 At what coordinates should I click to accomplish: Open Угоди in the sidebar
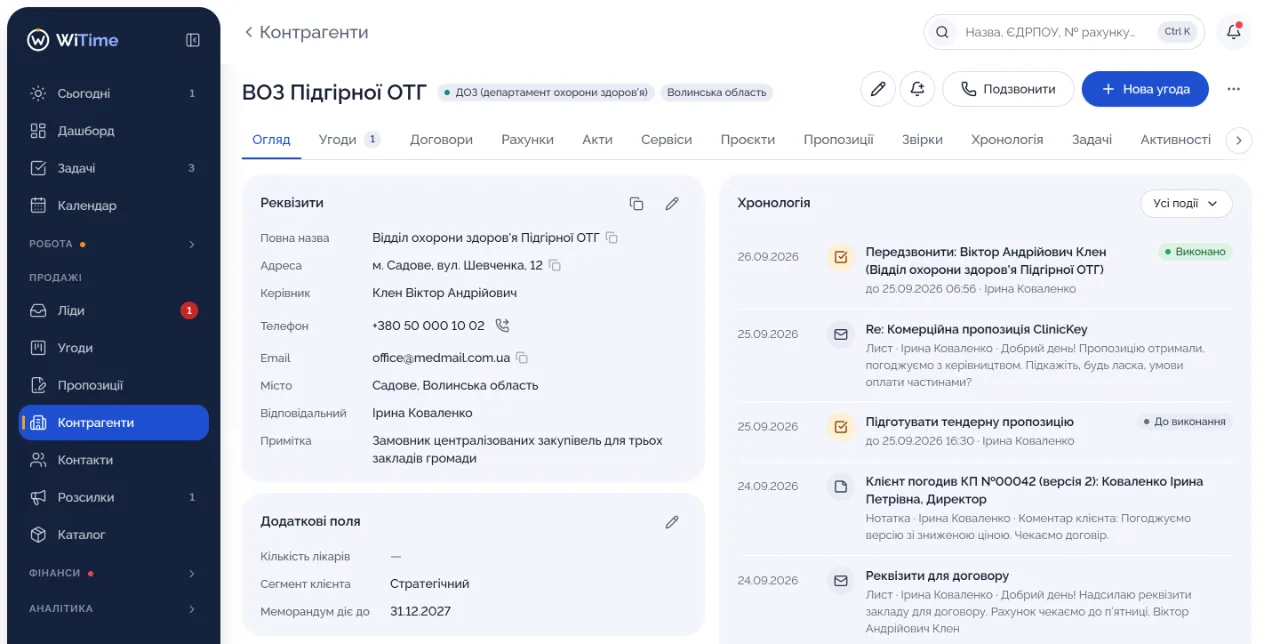coord(113,348)
